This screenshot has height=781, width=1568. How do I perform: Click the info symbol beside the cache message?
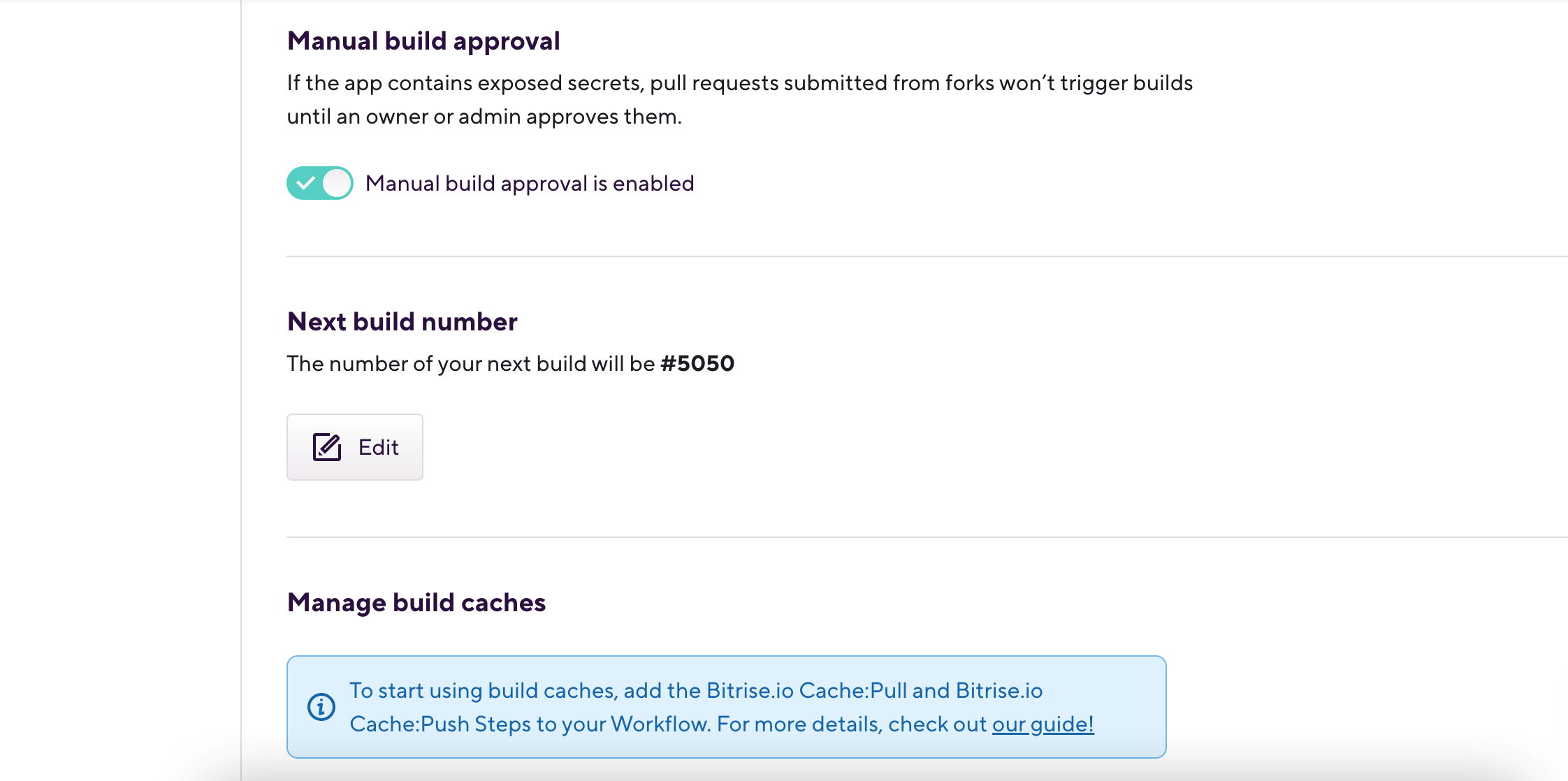321,707
